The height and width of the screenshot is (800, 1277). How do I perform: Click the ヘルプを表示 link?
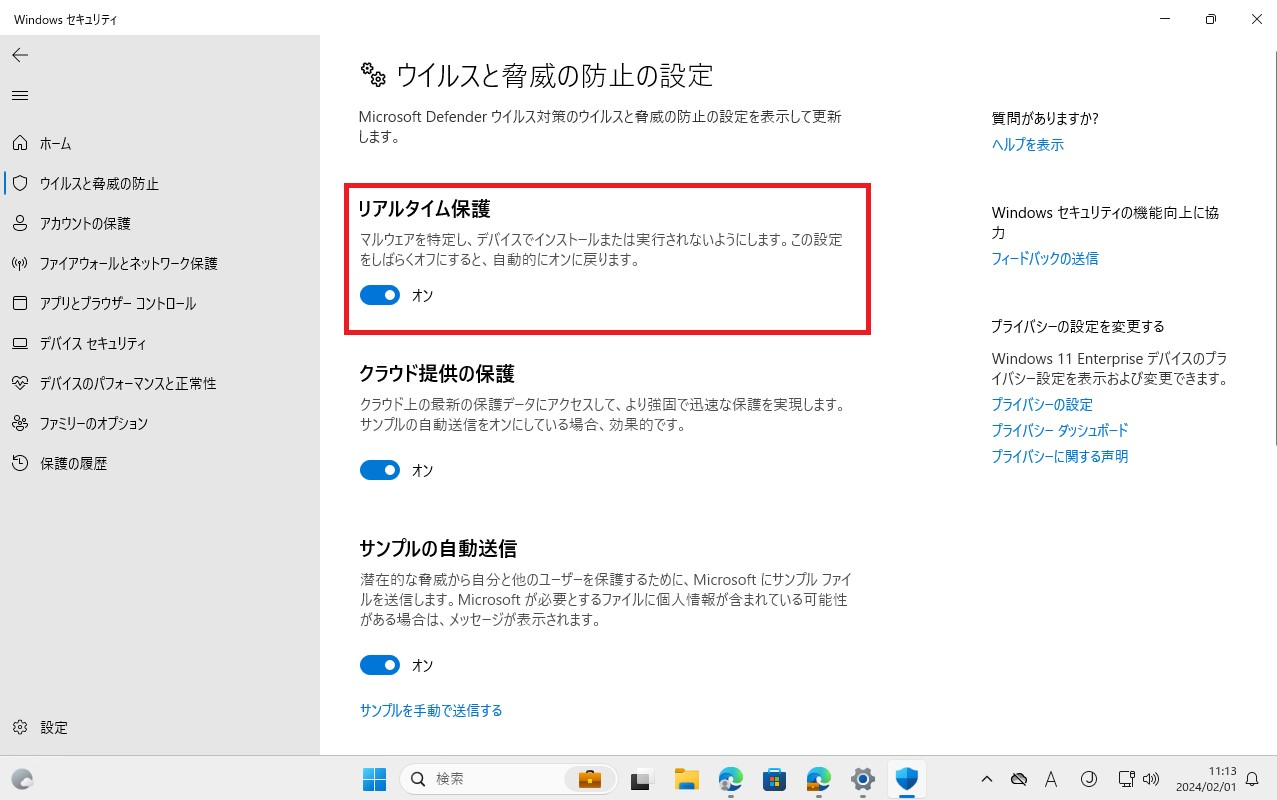1027,144
